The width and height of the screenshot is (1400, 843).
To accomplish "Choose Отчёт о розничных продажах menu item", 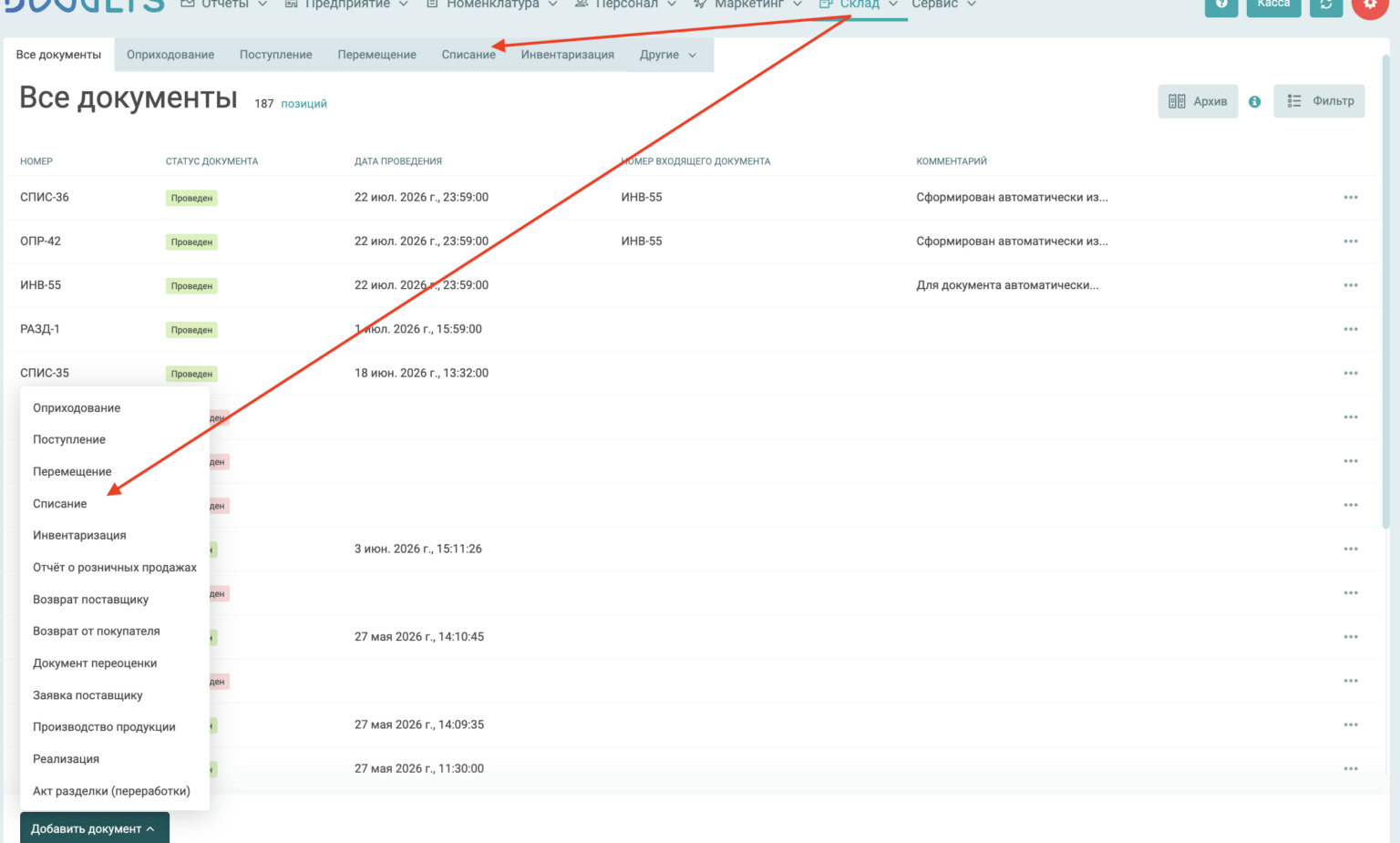I will tap(115, 568).
